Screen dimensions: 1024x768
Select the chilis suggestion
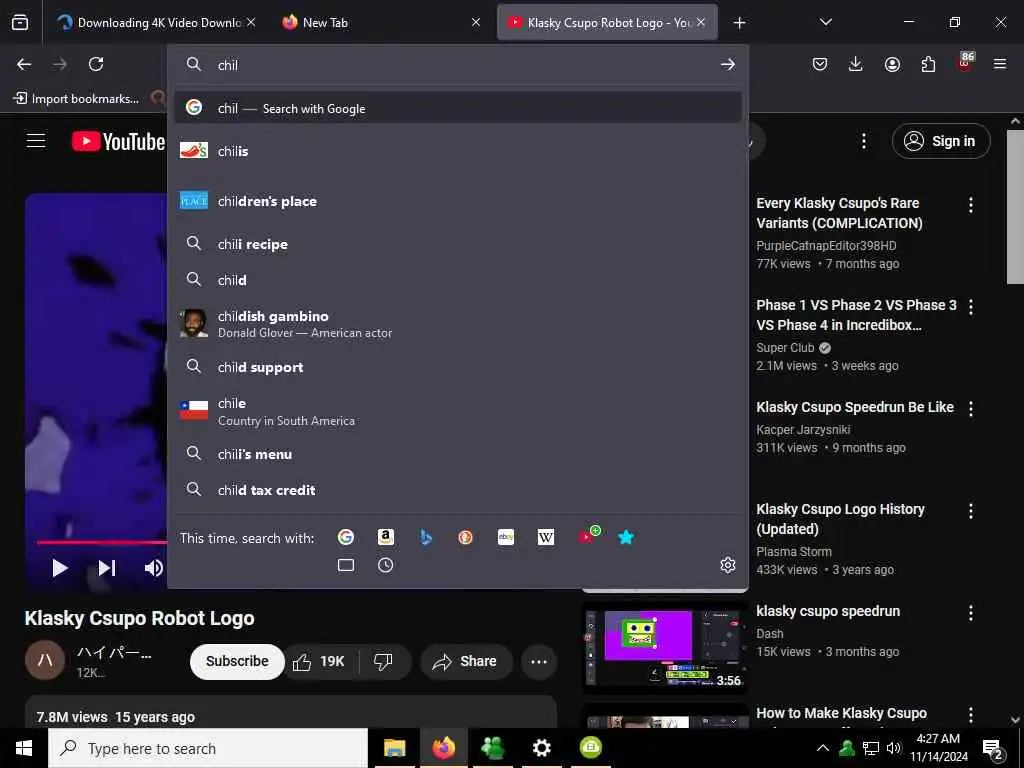click(x=458, y=151)
